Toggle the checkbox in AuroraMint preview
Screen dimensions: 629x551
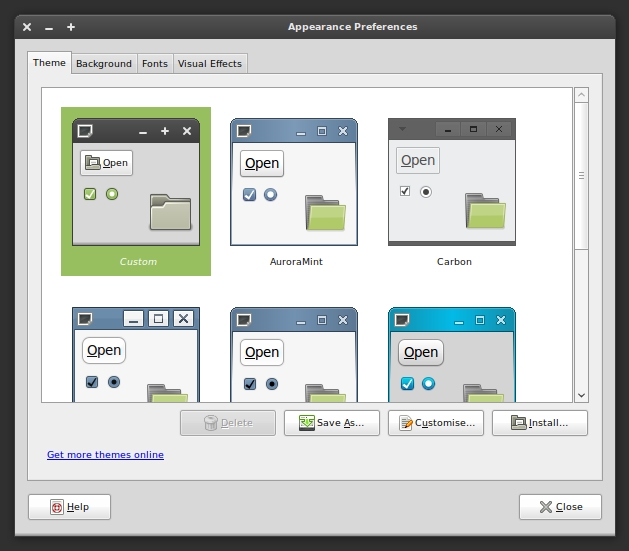249,195
